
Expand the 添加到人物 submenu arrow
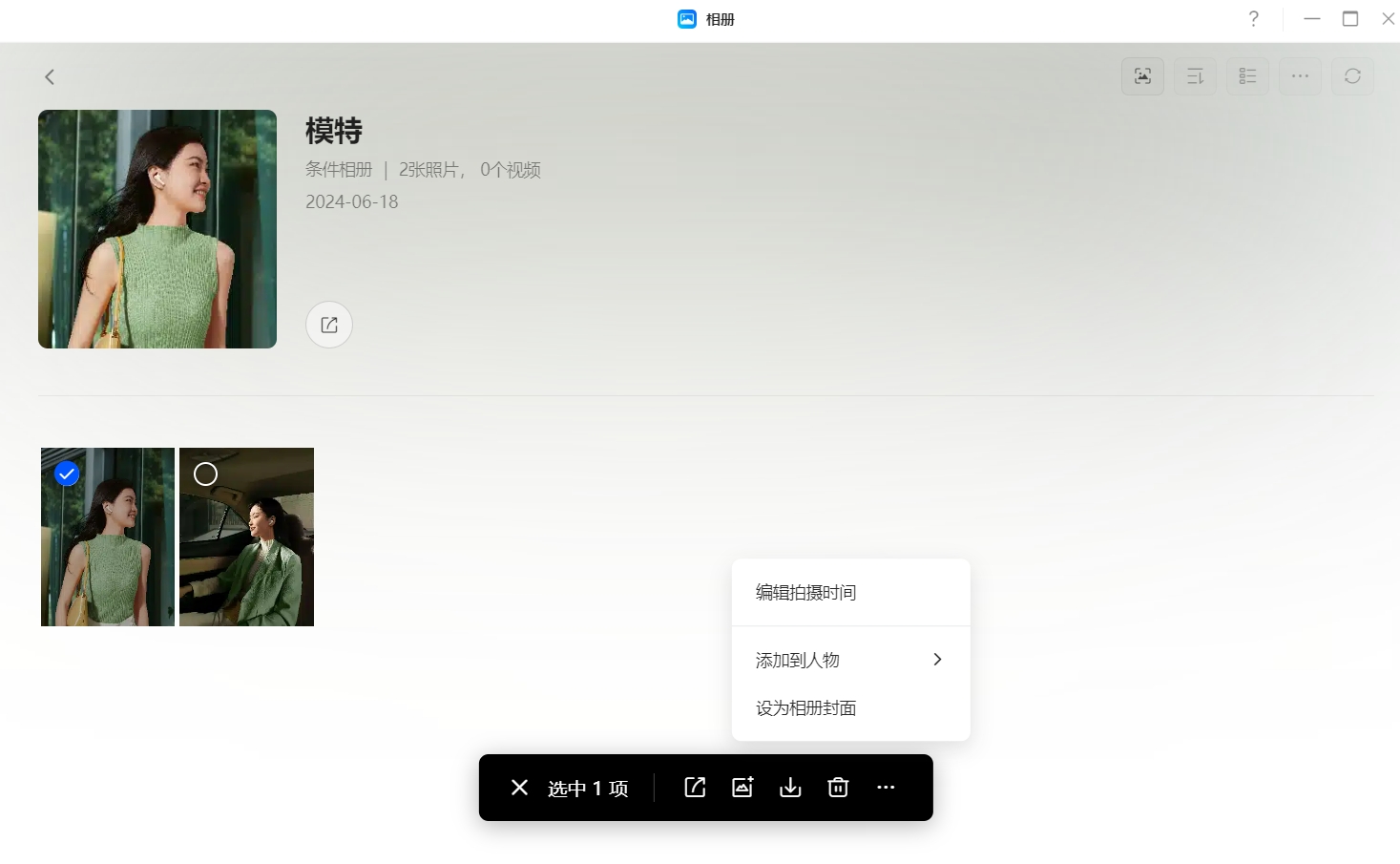937,660
